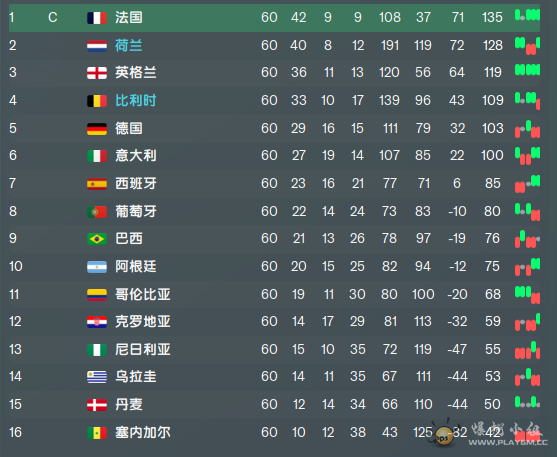557x457 pixels.
Task: Click the England flag icon
Action: [x=97, y=73]
